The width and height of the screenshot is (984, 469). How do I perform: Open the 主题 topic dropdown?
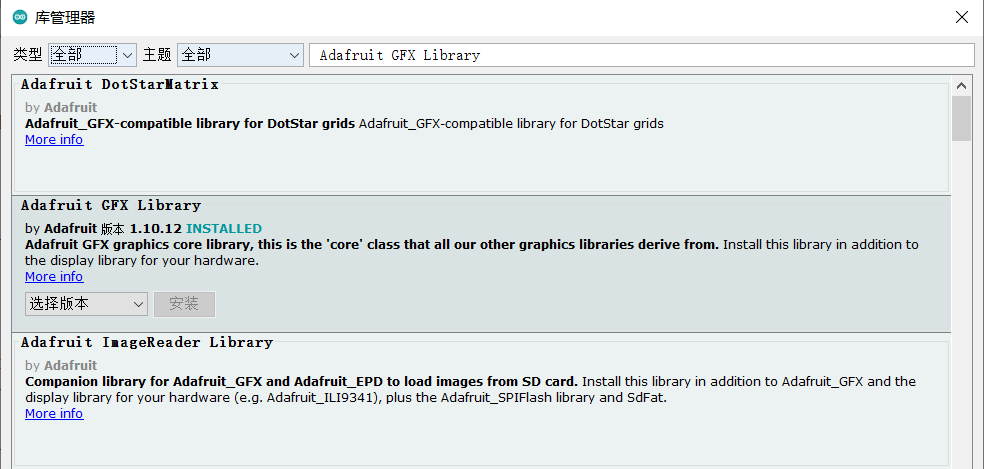click(240, 55)
